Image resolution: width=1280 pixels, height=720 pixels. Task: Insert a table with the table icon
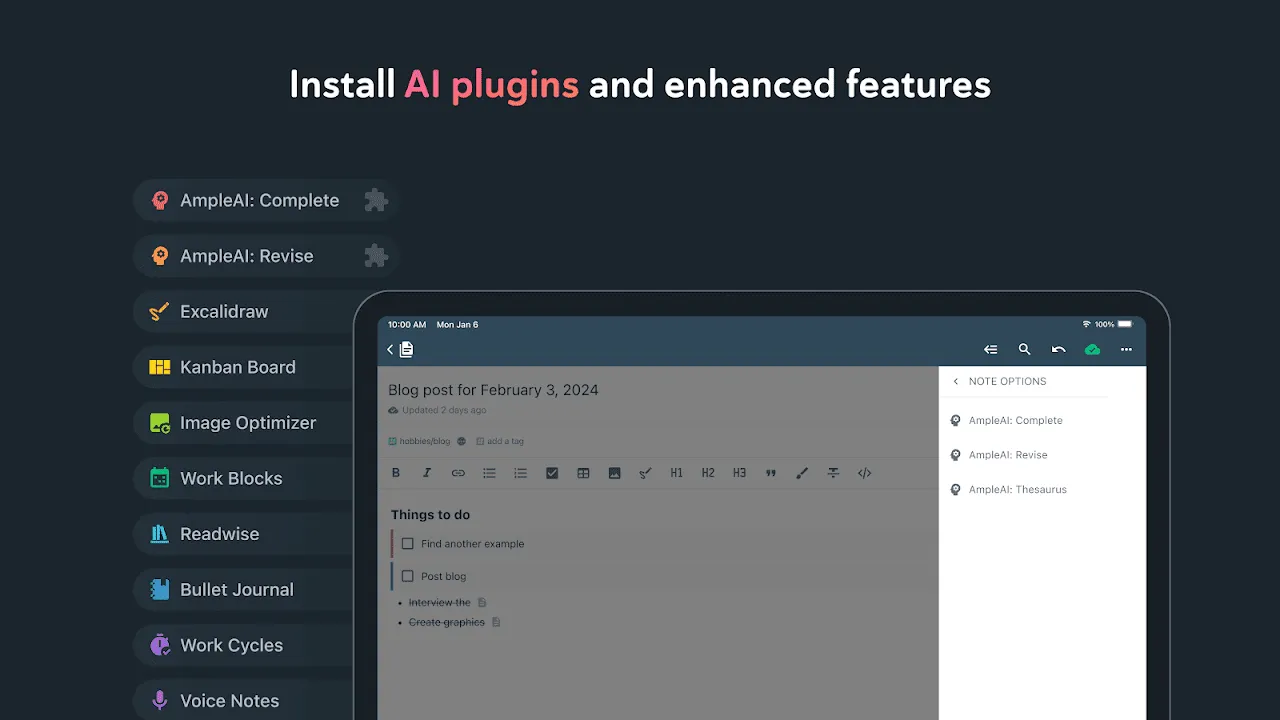pyautogui.click(x=583, y=473)
